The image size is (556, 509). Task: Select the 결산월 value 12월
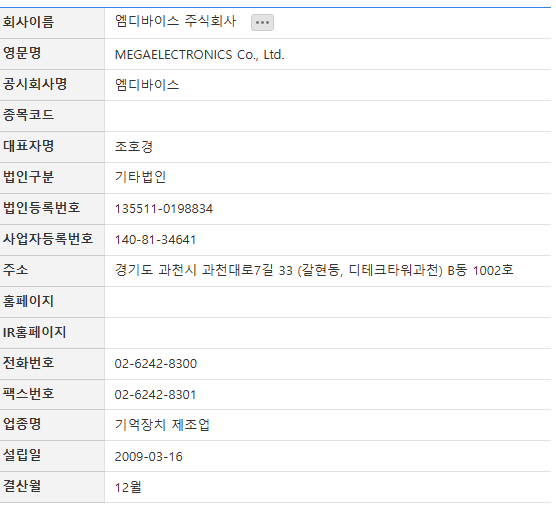128,487
